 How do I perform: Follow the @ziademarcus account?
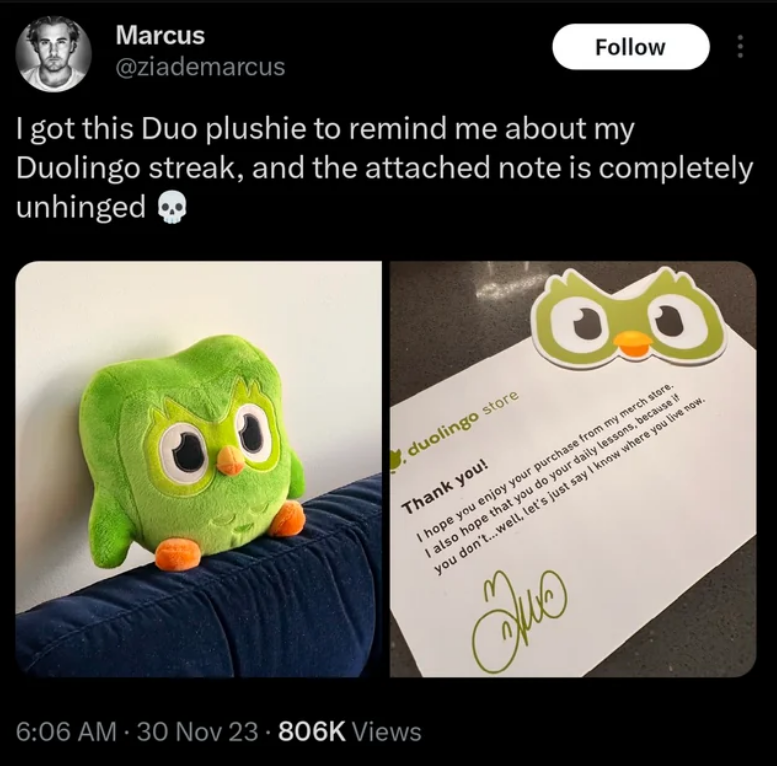pos(630,47)
